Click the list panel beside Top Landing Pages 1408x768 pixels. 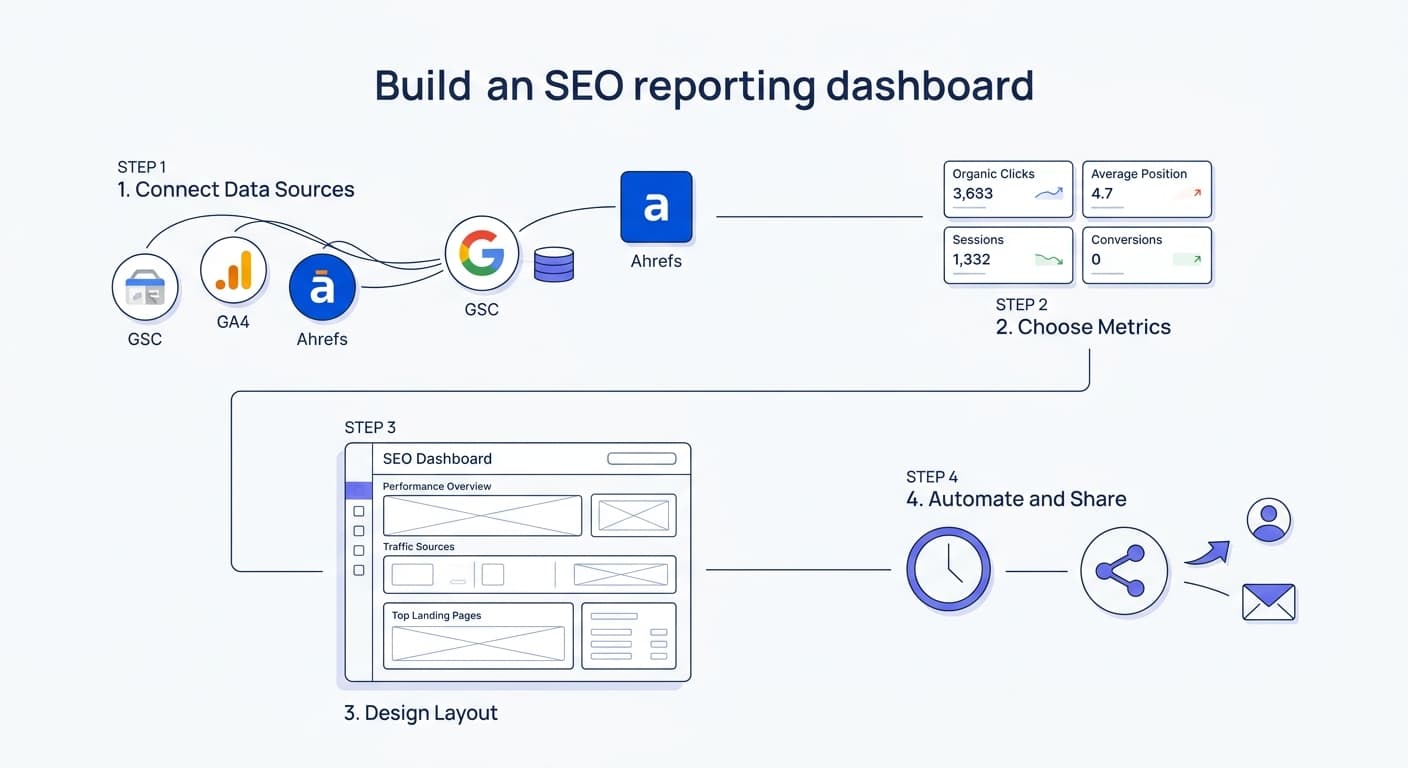tap(629, 636)
